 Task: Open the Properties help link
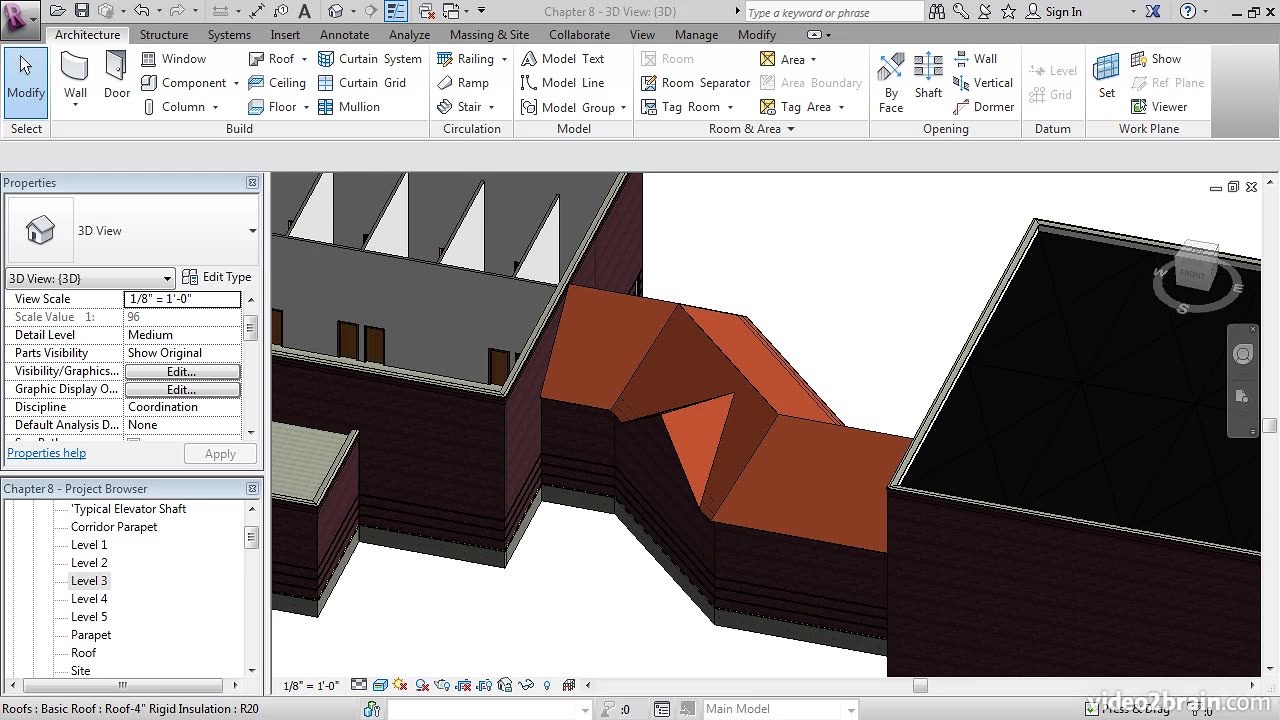click(x=46, y=453)
